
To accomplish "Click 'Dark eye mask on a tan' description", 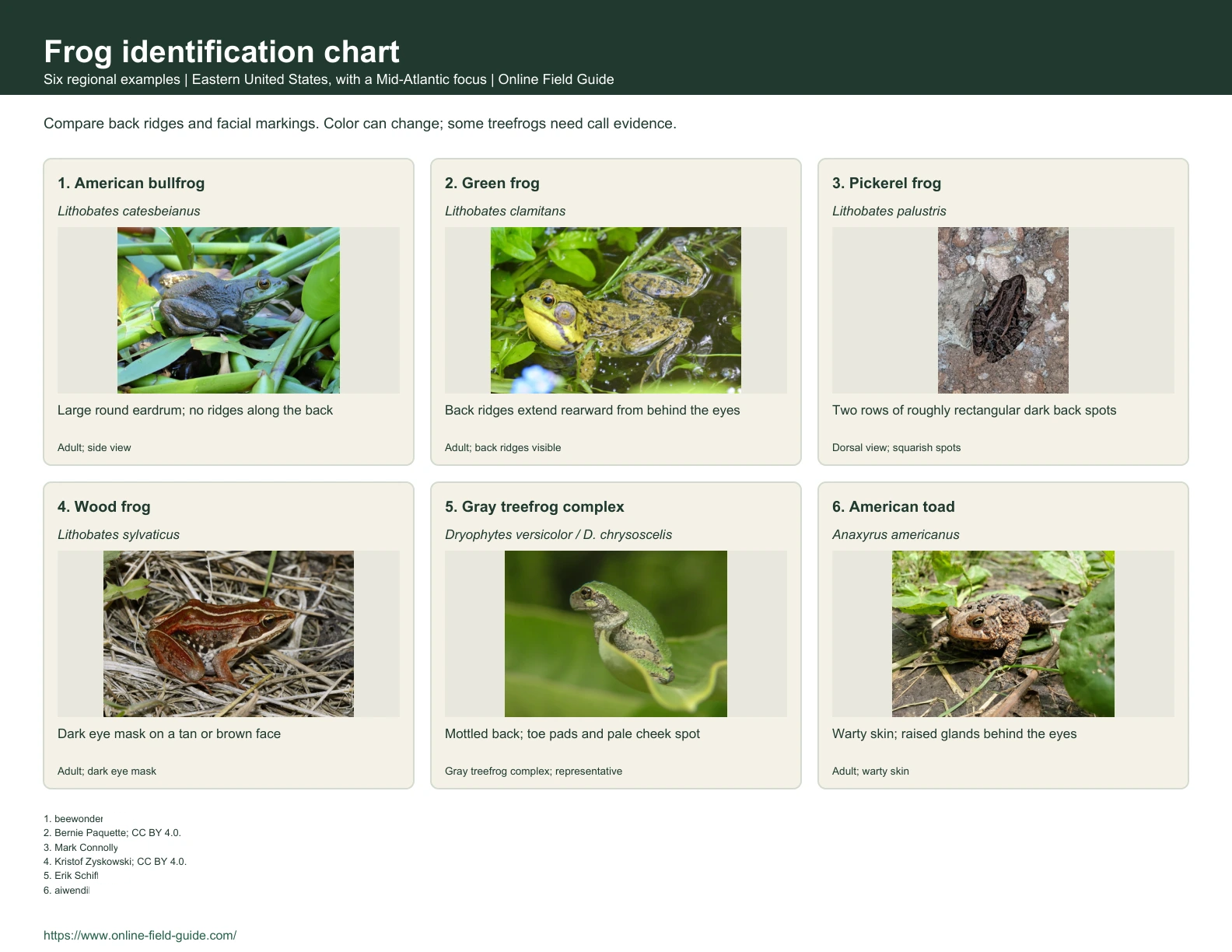I will 170,734.
